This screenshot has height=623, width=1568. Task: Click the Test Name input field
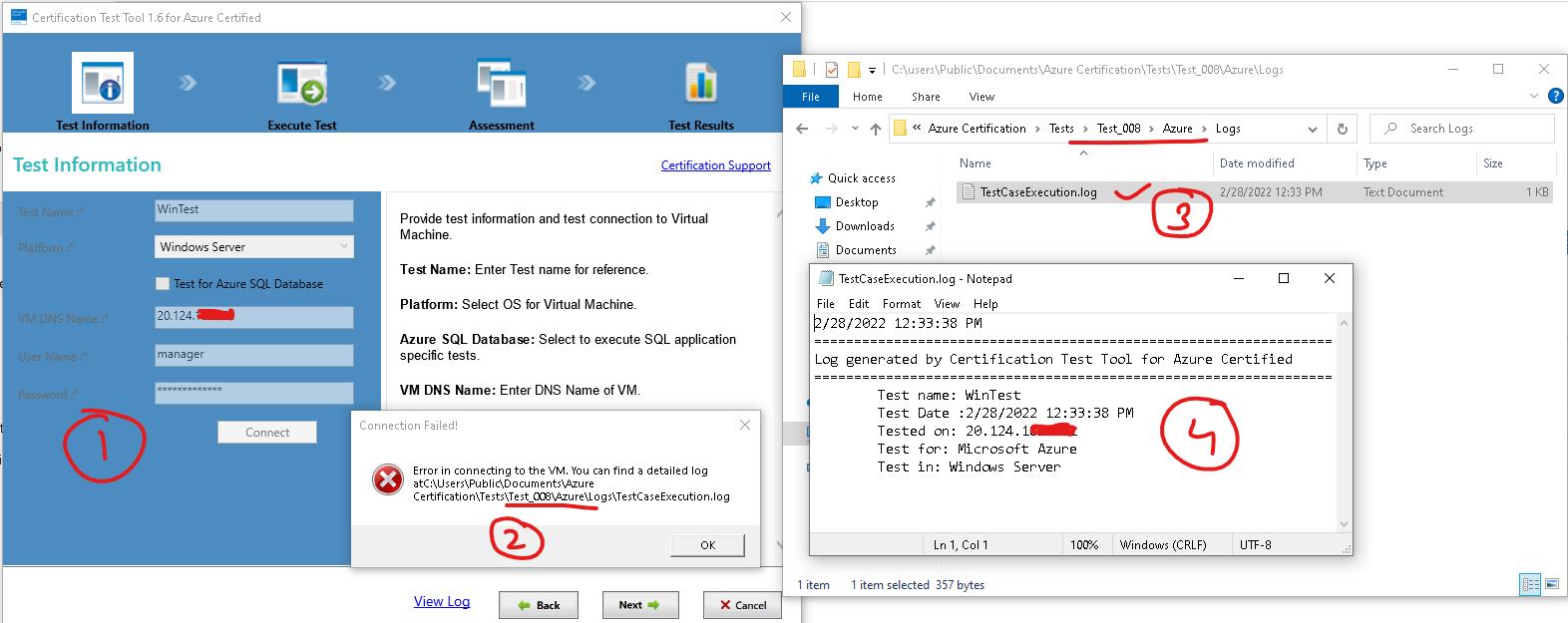point(254,210)
